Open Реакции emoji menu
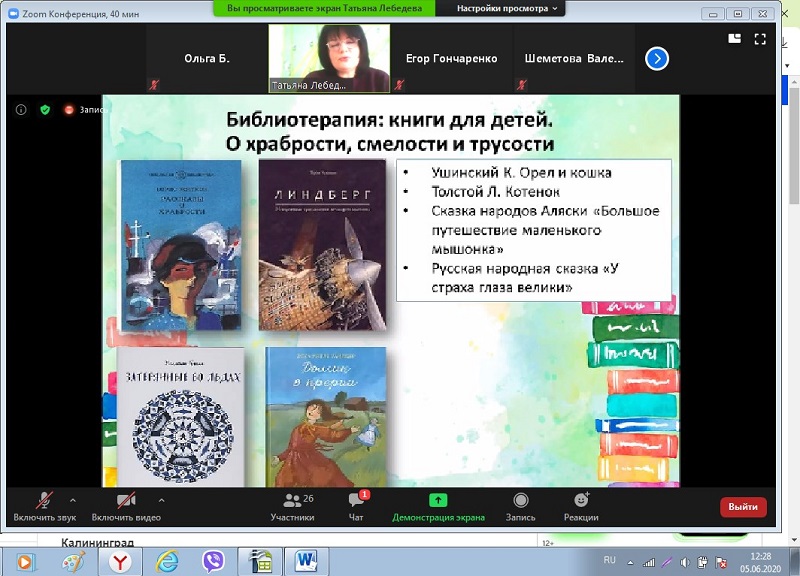The height and width of the screenshot is (576, 800). coord(581,507)
